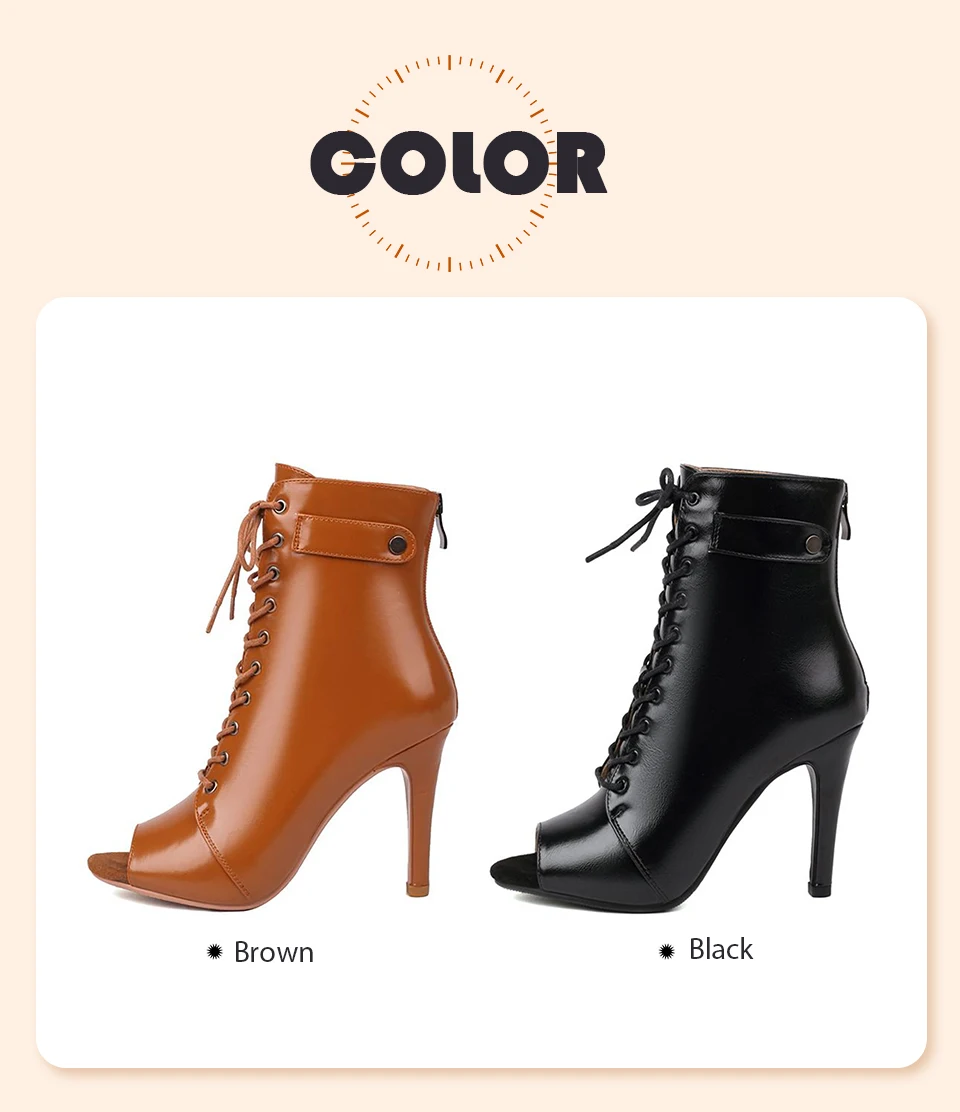The width and height of the screenshot is (960, 1112).
Task: Click the starburst bullet beside Black
Action: (x=666, y=951)
